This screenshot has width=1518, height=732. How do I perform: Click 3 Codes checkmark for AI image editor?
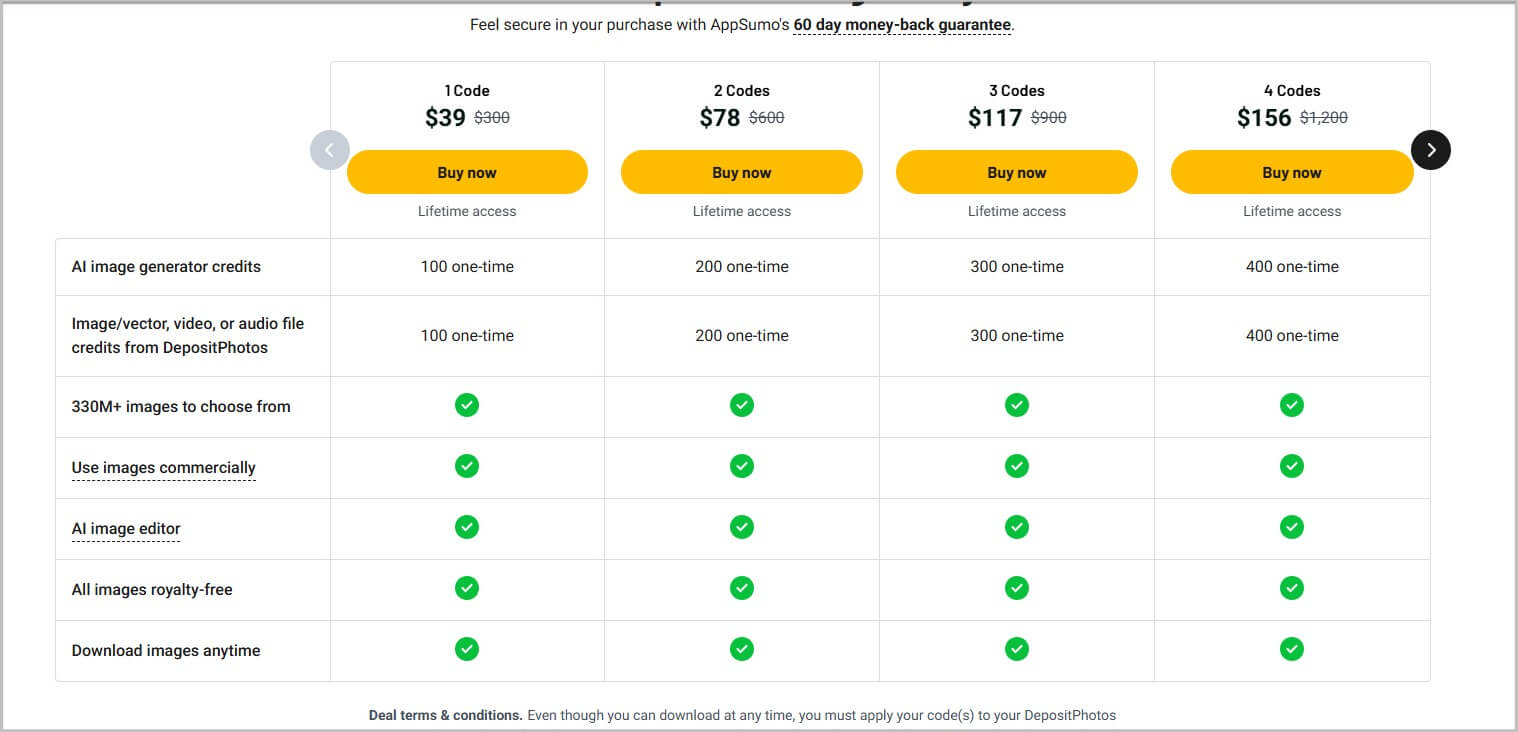pos(1016,527)
